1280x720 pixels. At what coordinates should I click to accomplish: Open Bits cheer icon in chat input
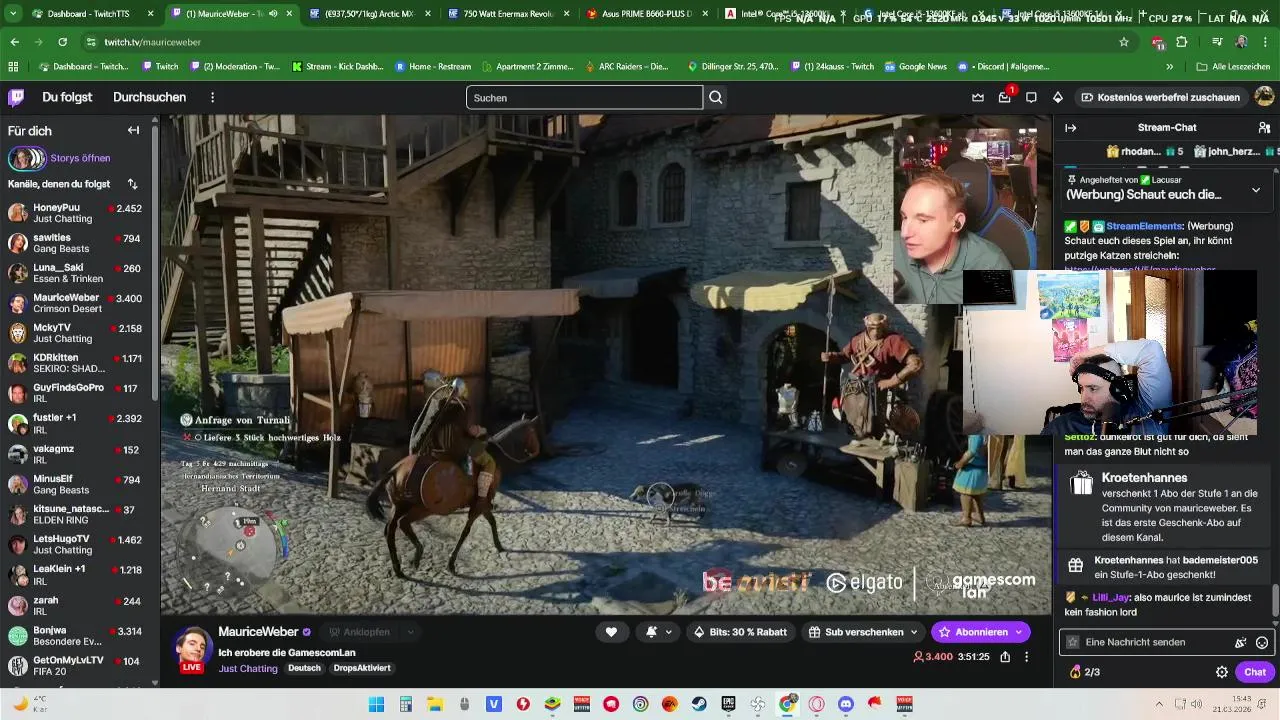click(1241, 642)
